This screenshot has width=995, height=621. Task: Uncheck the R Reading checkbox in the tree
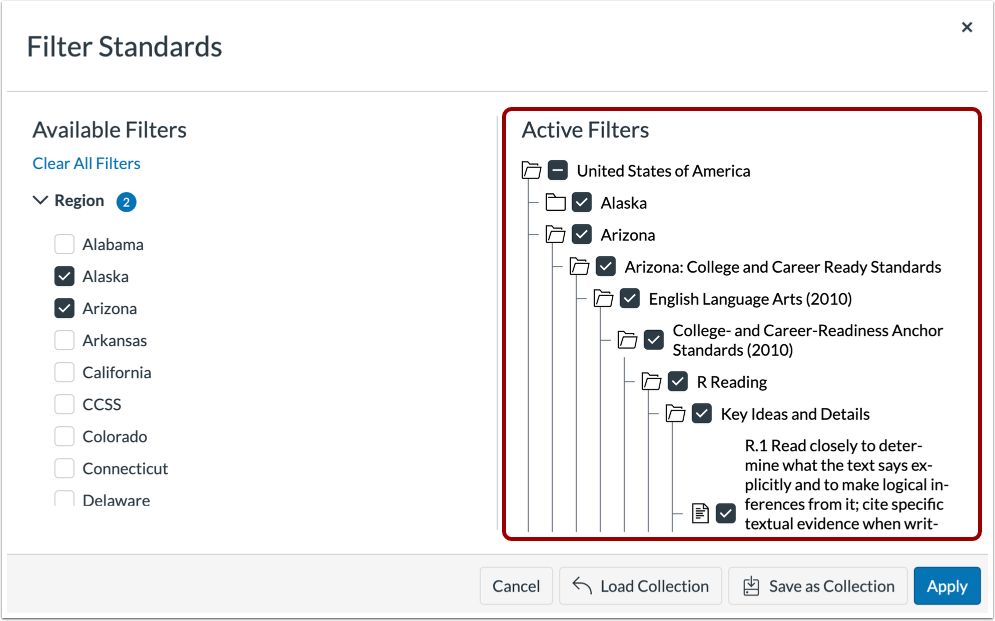coord(678,381)
